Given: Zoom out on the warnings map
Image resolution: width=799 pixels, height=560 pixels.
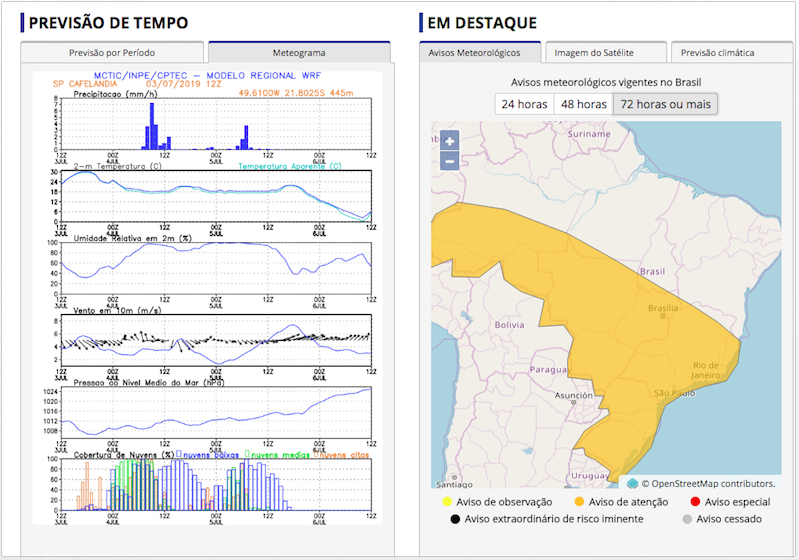Looking at the screenshot, I should (x=449, y=161).
